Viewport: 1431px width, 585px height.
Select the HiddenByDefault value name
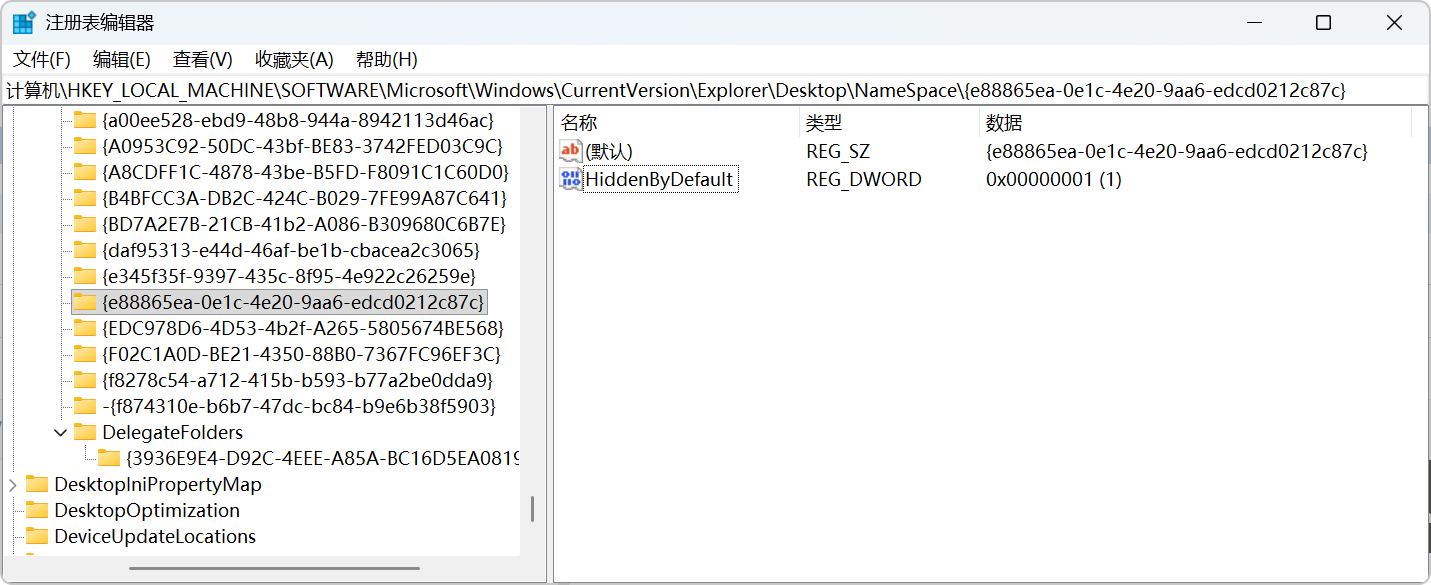660,180
